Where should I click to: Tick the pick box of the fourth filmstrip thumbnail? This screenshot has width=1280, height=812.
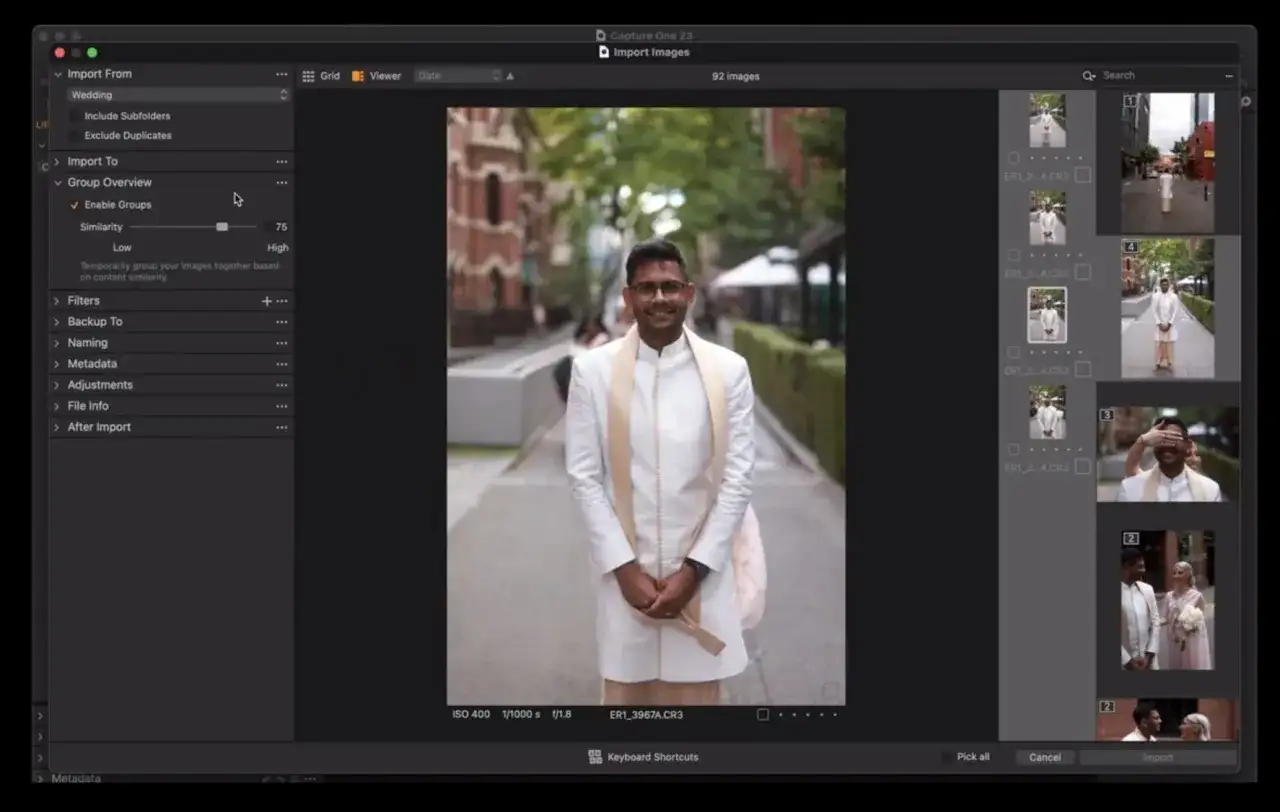[x=1083, y=466]
